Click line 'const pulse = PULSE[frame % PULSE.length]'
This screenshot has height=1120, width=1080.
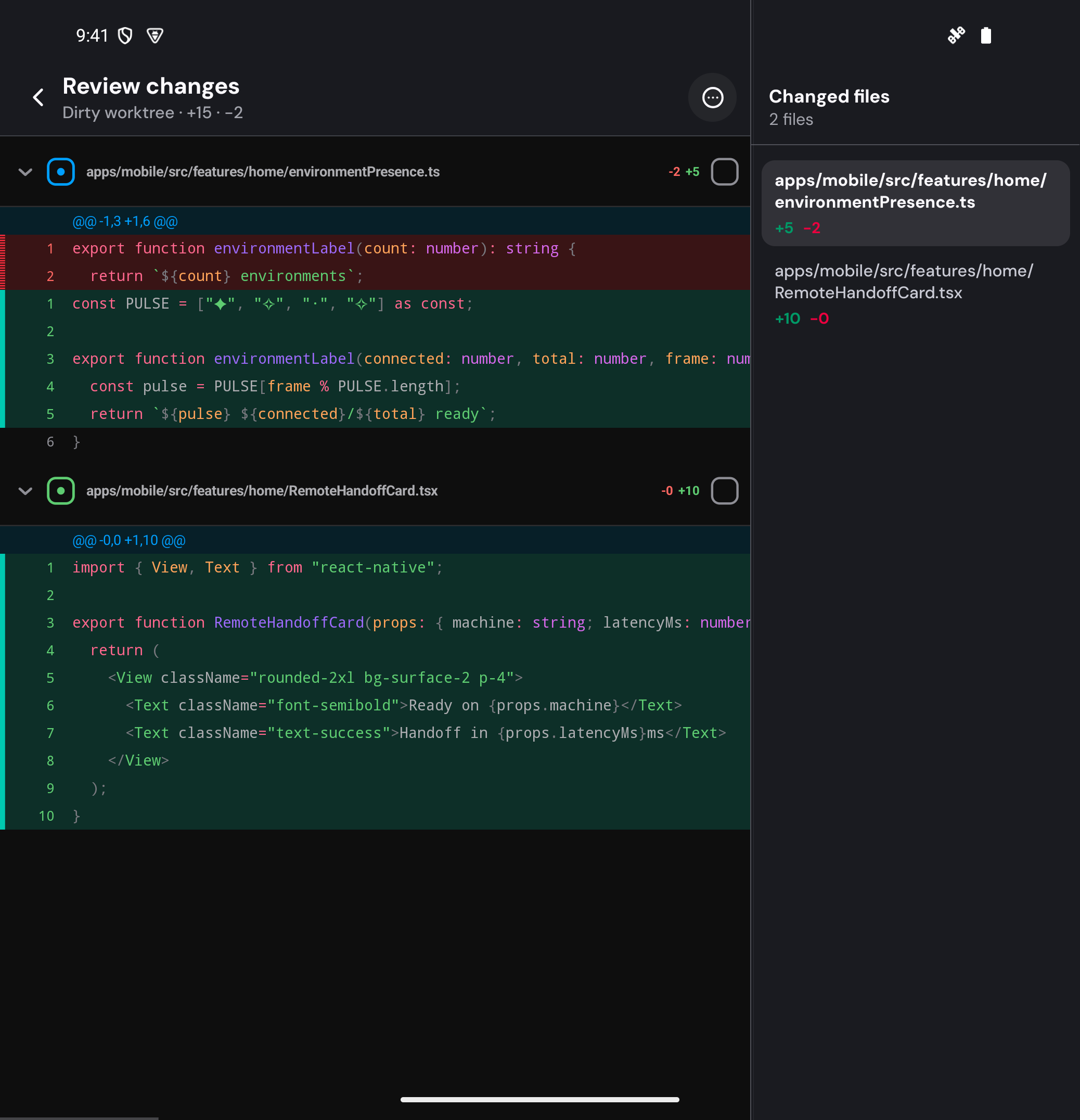point(375,386)
